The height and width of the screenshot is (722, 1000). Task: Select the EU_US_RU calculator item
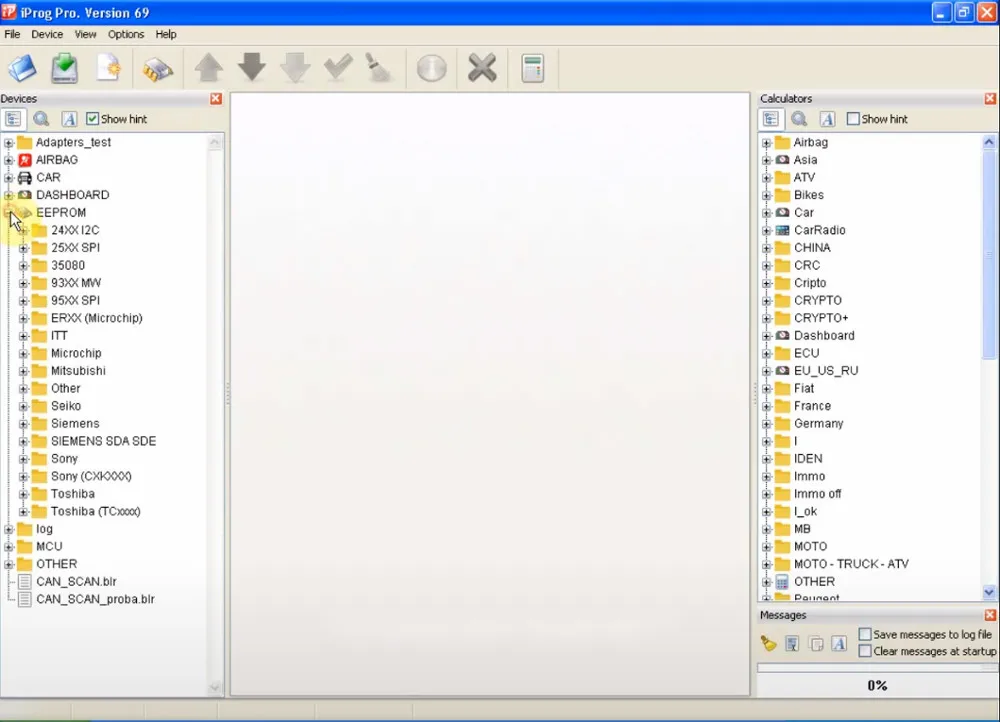tap(826, 371)
